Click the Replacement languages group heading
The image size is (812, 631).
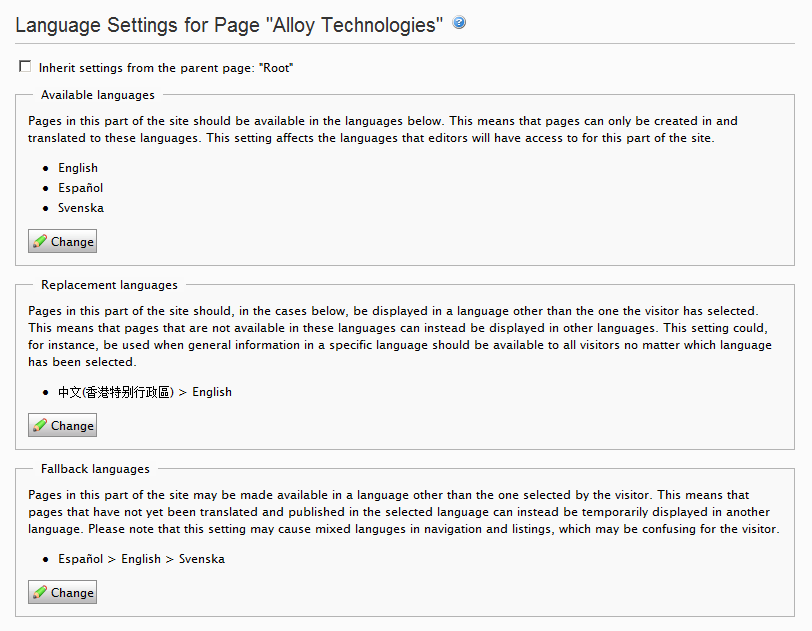click(x=109, y=285)
